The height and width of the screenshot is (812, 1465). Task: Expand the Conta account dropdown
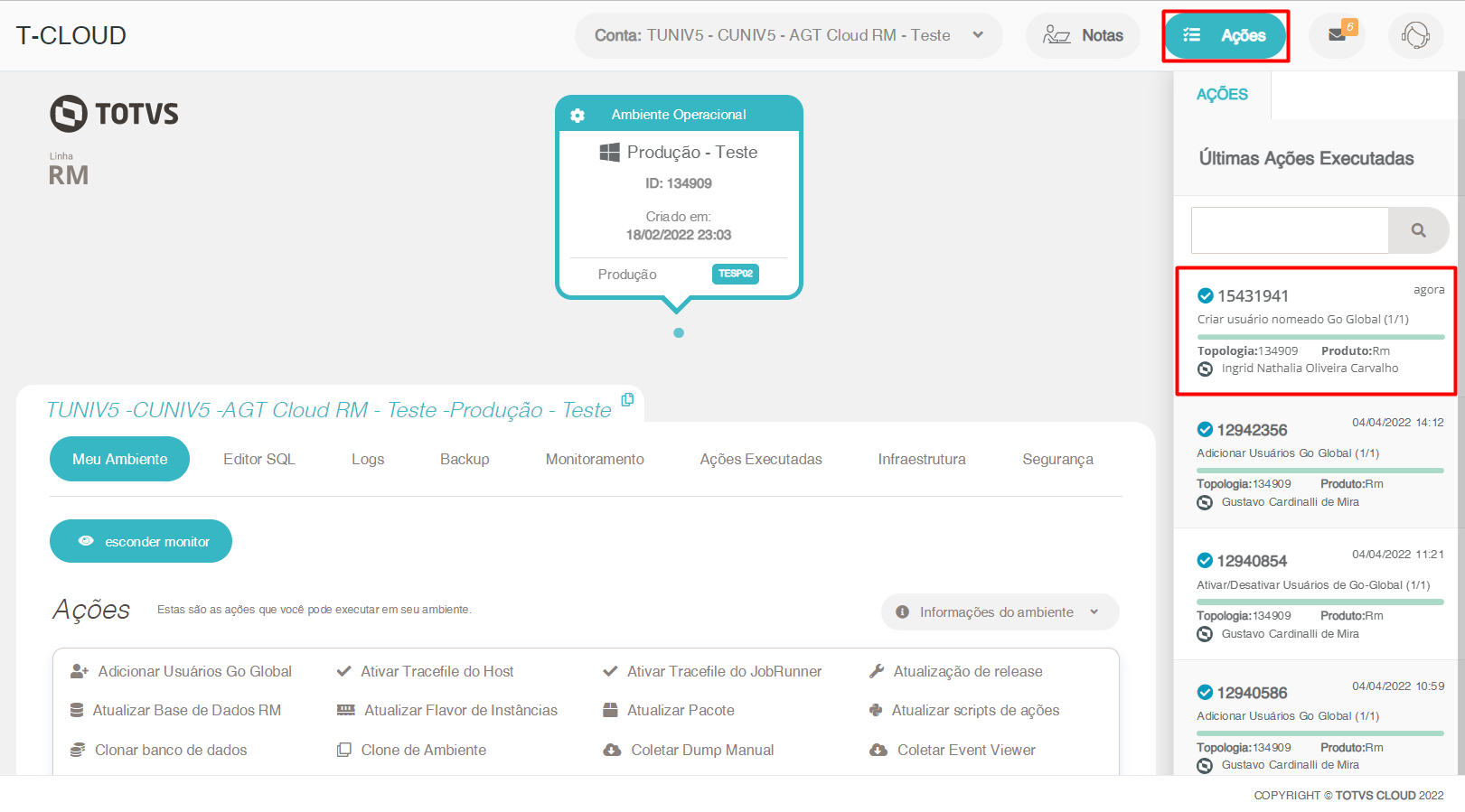[x=788, y=35]
